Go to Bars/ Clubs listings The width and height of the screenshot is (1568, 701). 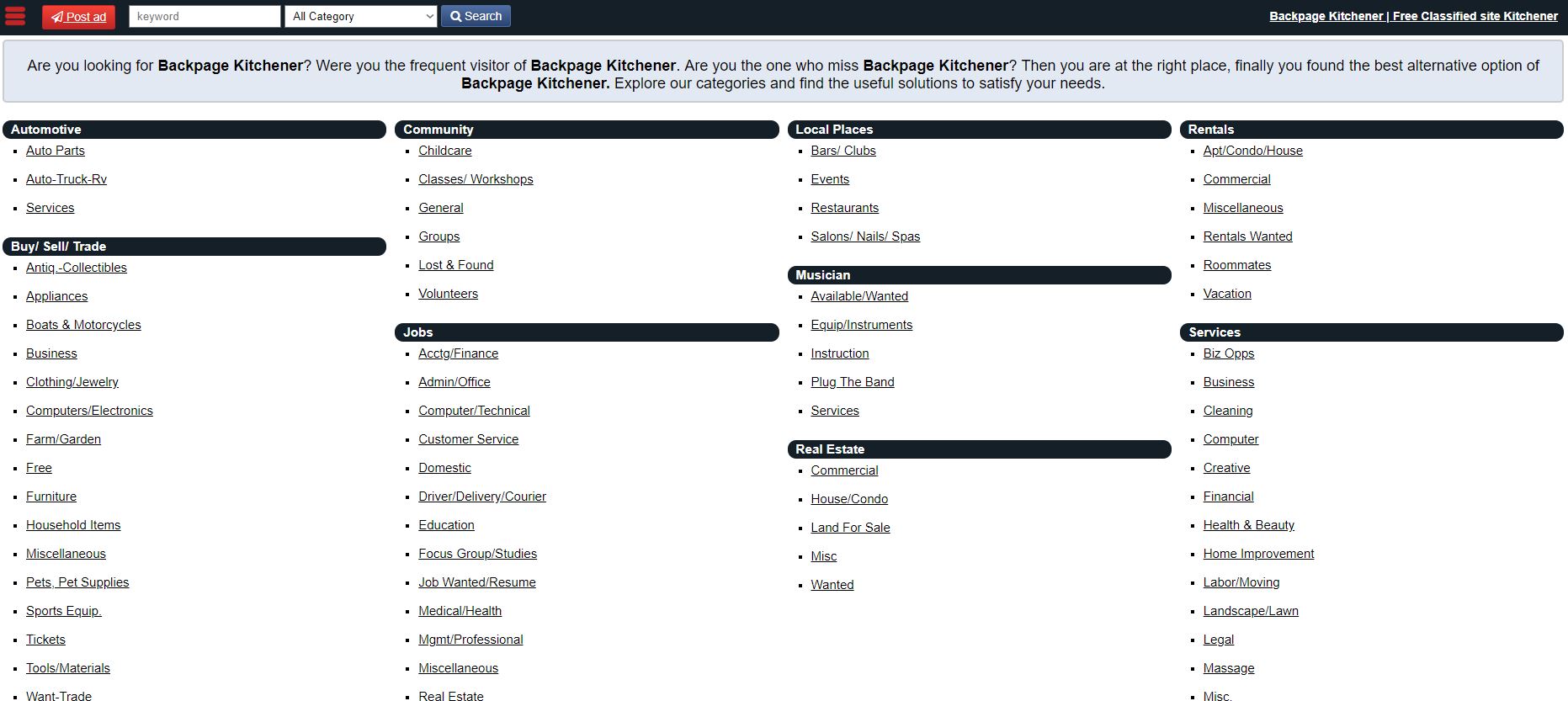click(842, 151)
